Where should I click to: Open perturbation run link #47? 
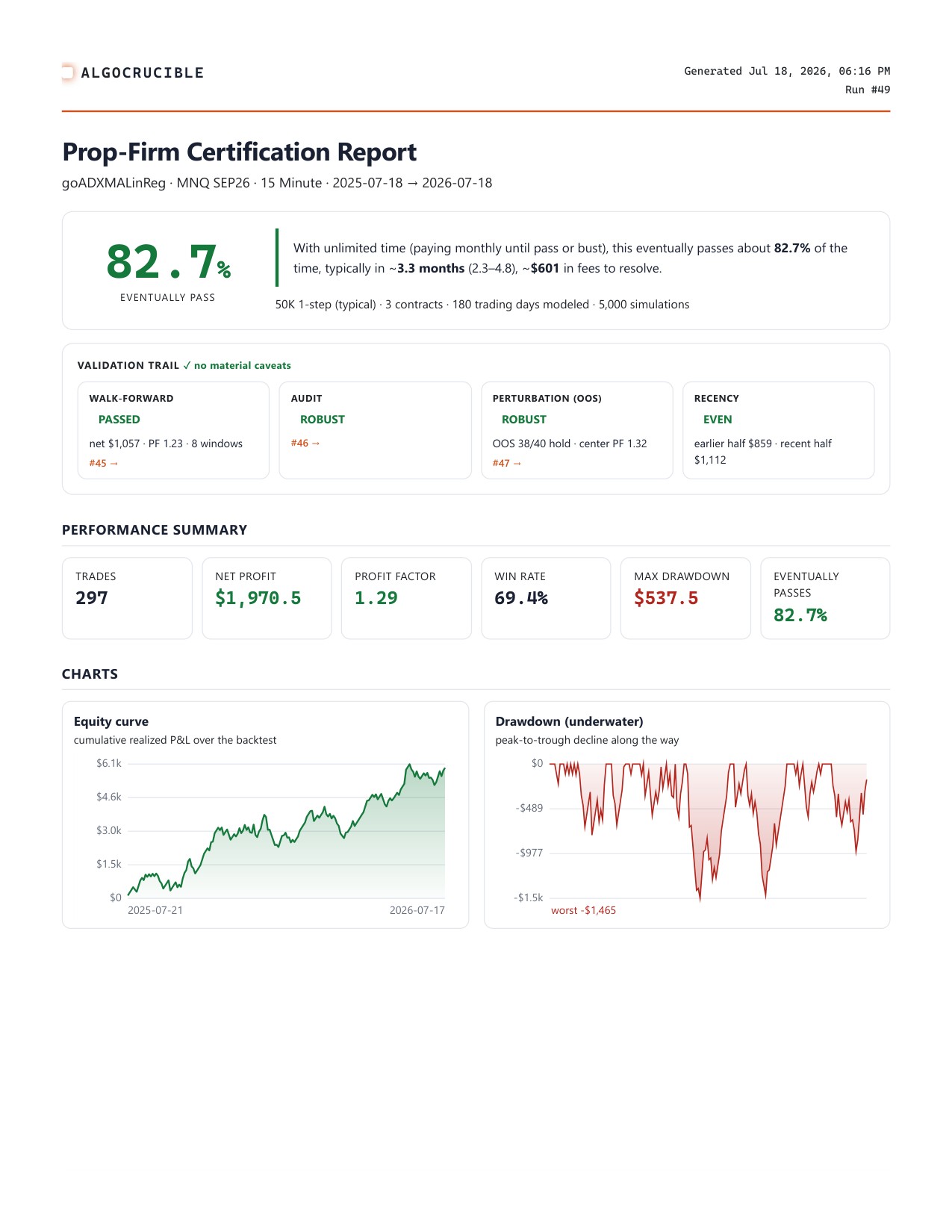click(507, 463)
